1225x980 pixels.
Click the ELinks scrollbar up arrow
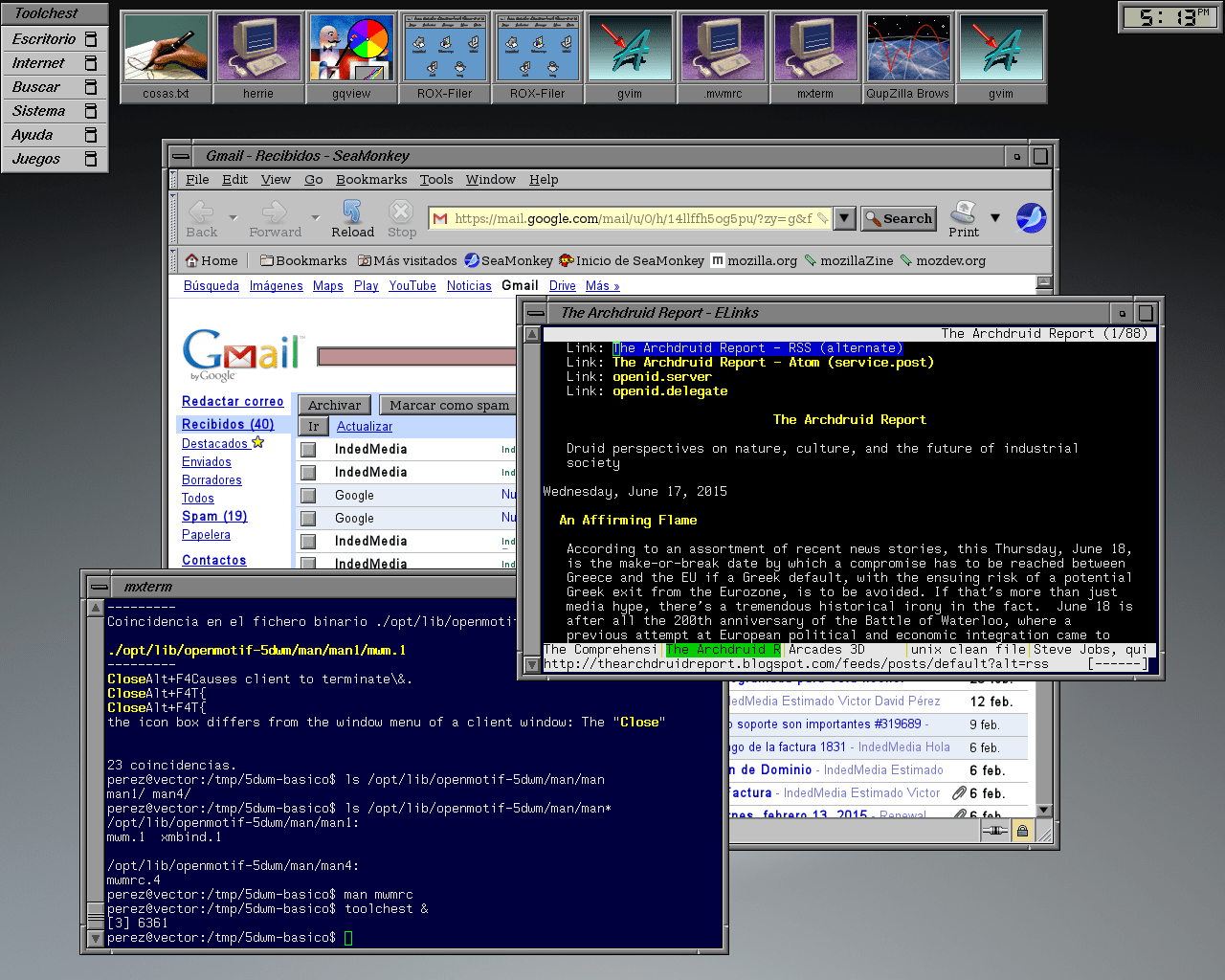point(532,335)
